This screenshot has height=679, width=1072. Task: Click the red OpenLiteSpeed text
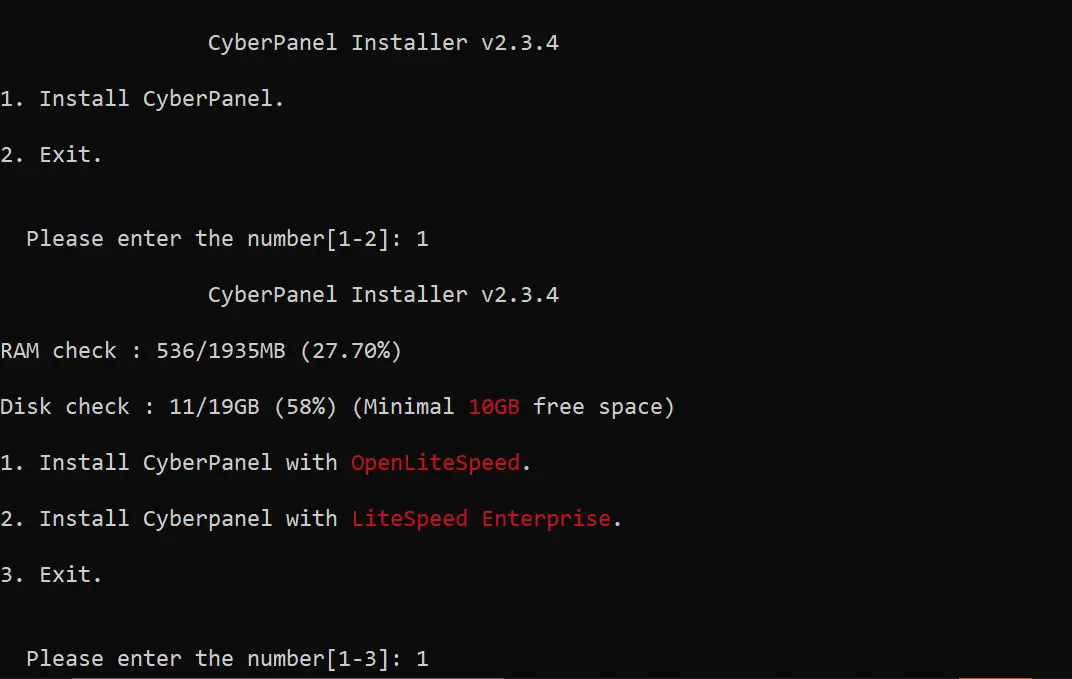pos(435,463)
